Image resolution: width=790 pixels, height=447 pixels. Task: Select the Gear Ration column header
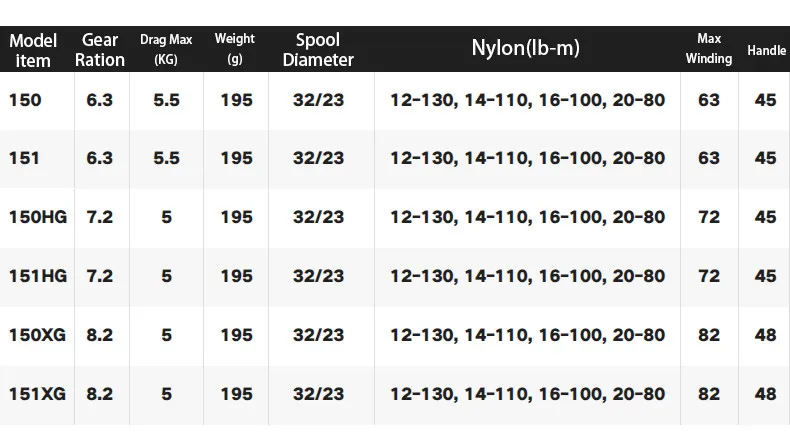coord(100,50)
